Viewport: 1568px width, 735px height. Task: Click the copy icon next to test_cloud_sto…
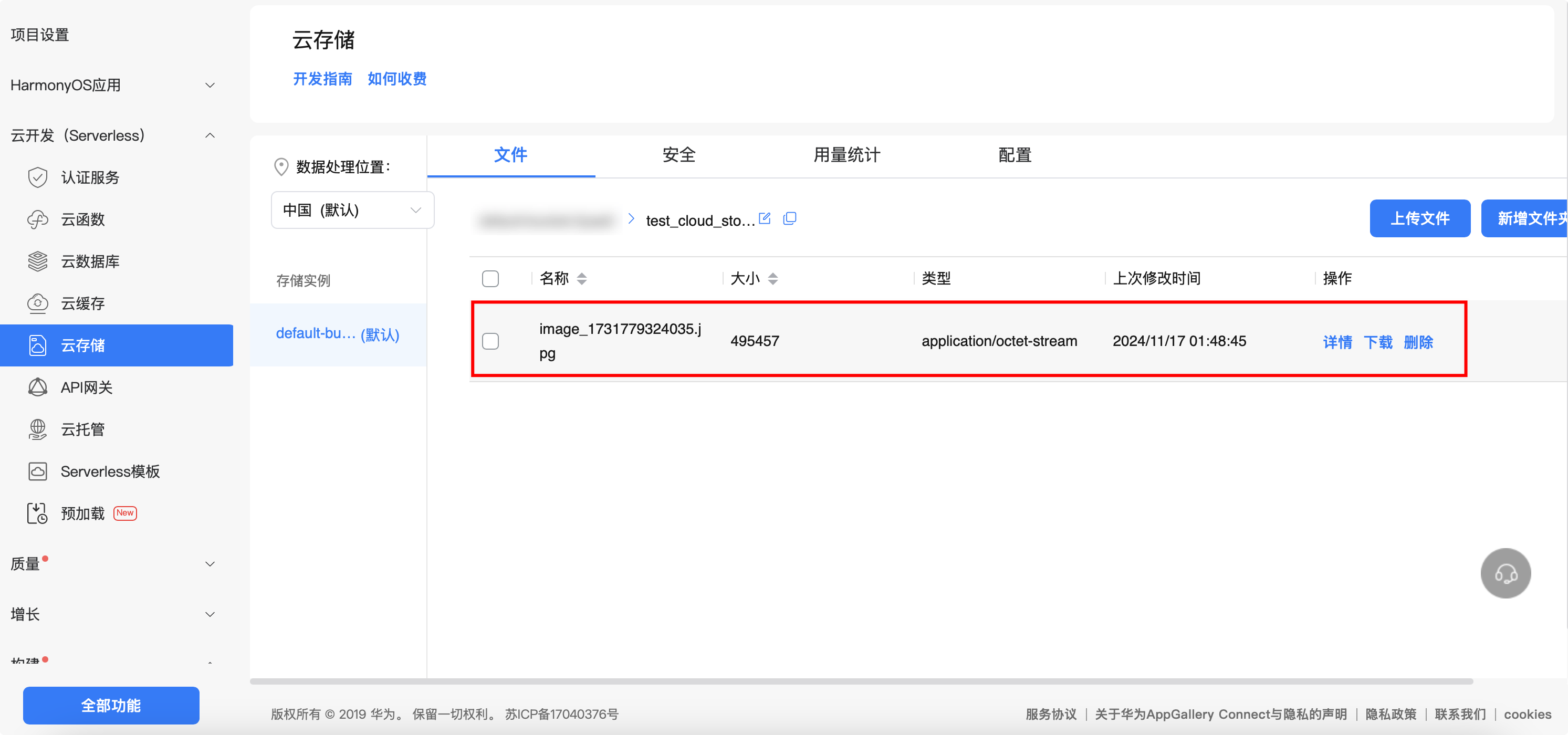(x=789, y=218)
